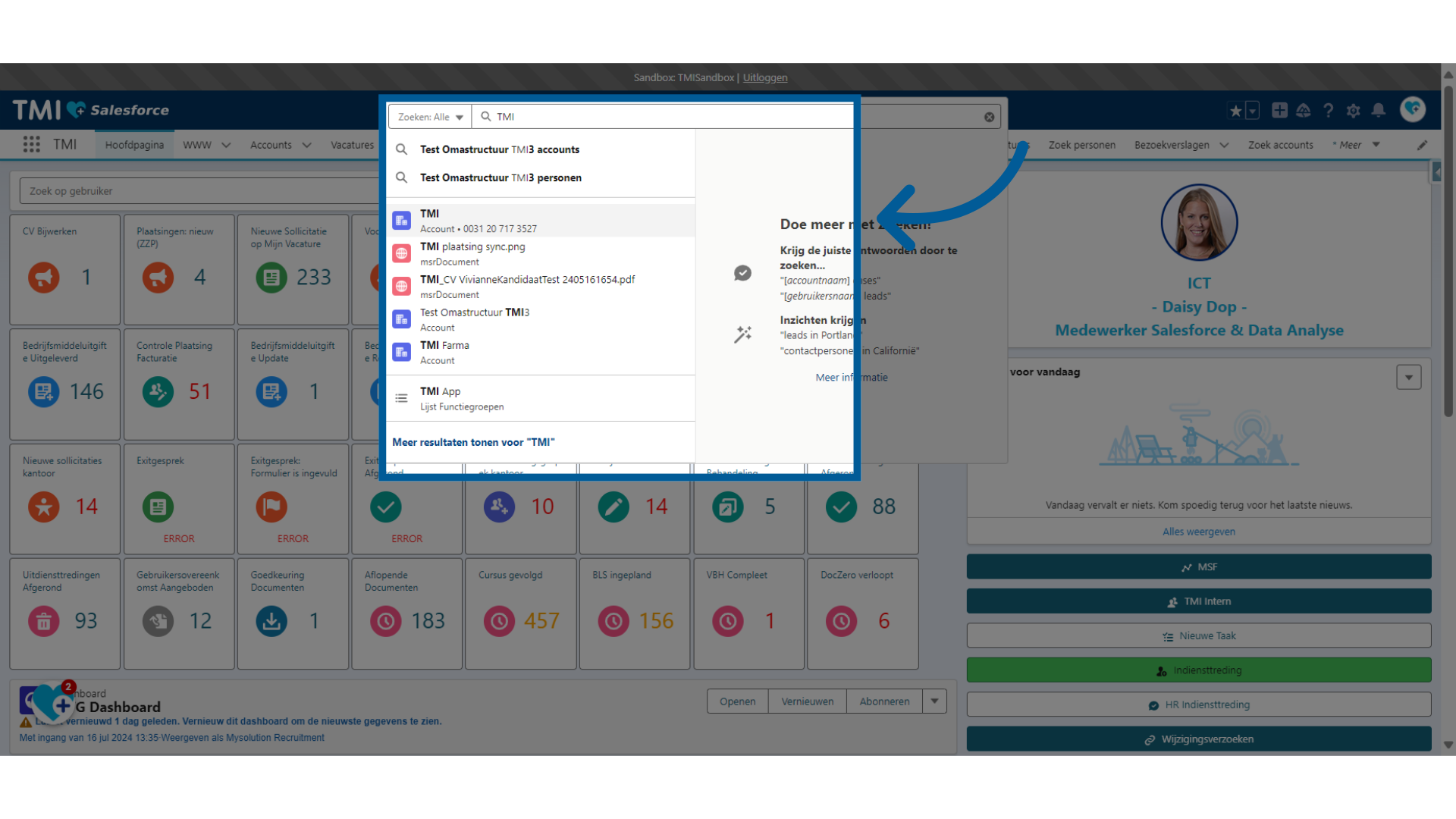The height and width of the screenshot is (819, 1456).
Task: Click the Openen dashboard button
Action: click(737, 701)
